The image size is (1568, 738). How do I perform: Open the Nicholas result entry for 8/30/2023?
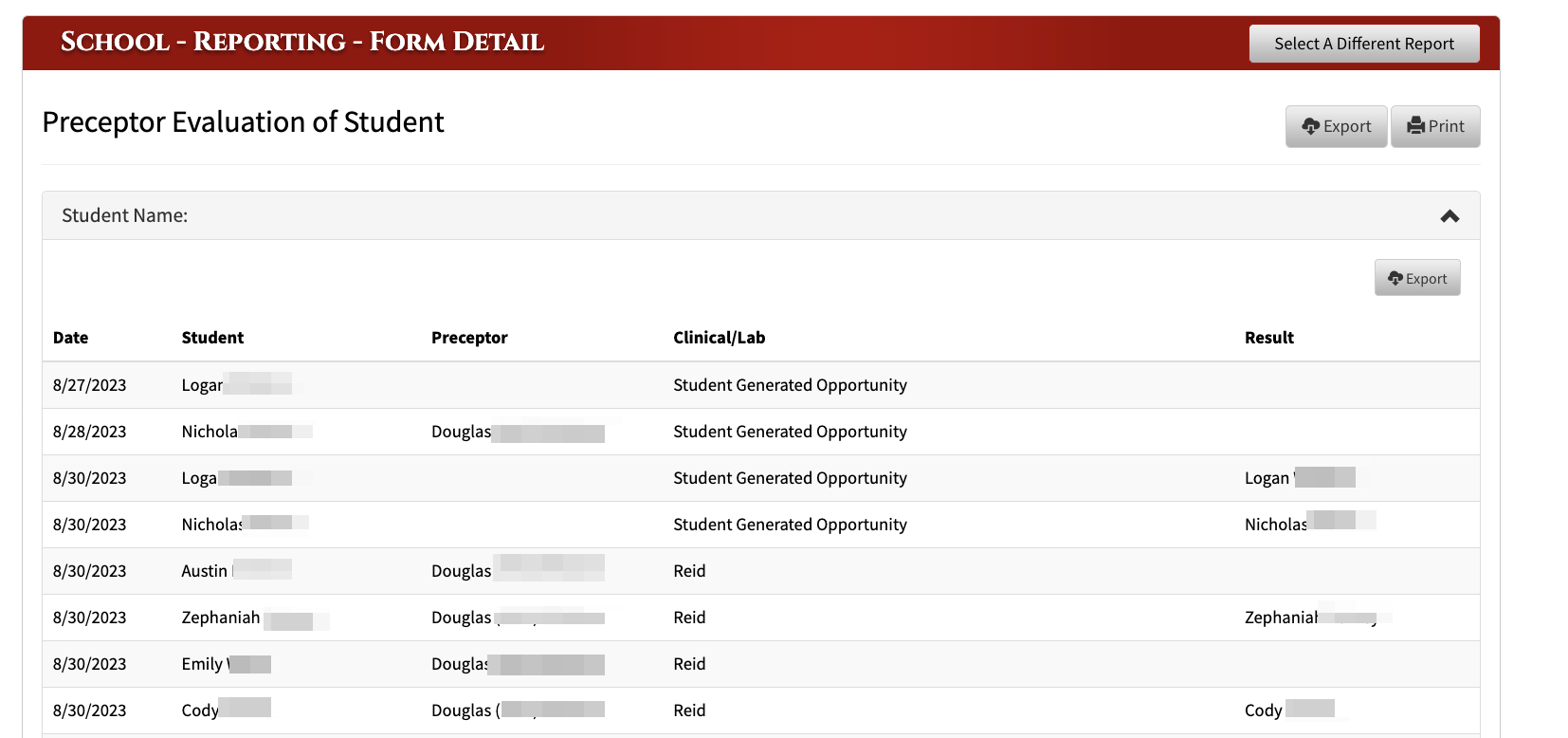[1310, 524]
